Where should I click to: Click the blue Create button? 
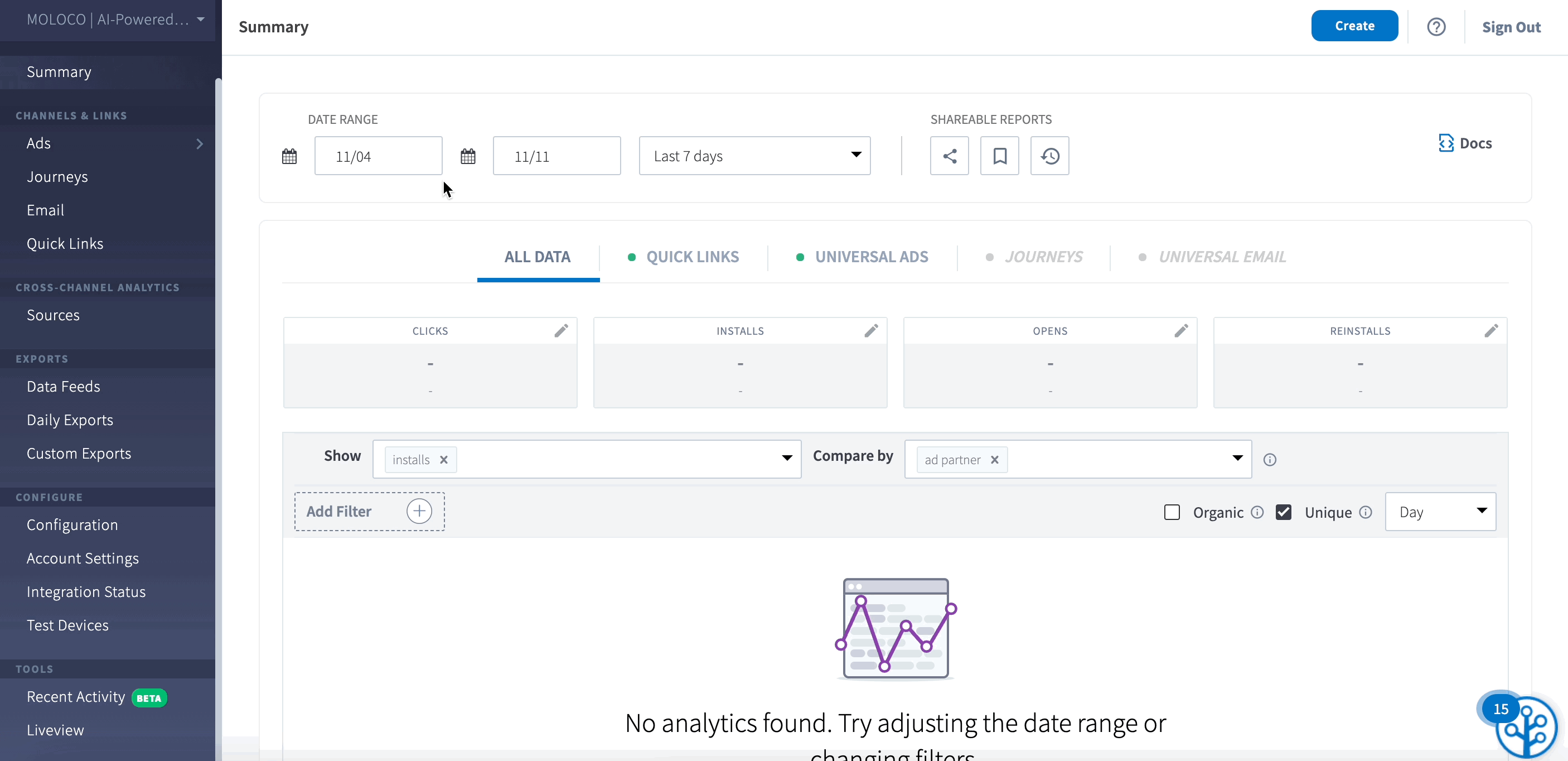[x=1354, y=26]
